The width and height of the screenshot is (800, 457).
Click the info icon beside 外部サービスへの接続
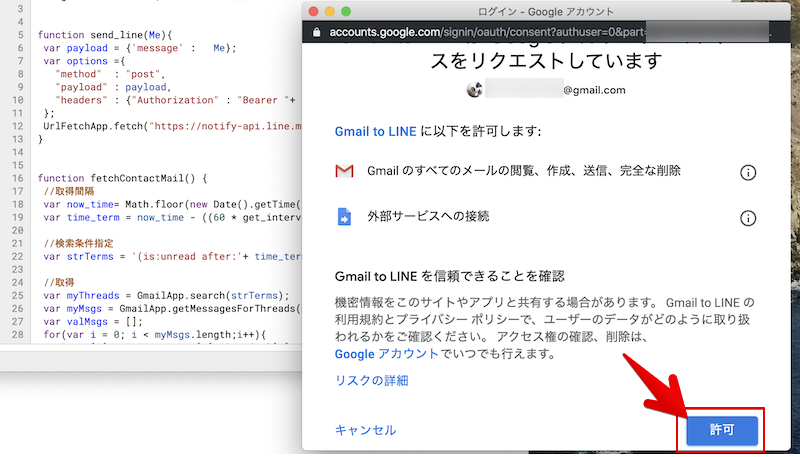[x=747, y=218]
